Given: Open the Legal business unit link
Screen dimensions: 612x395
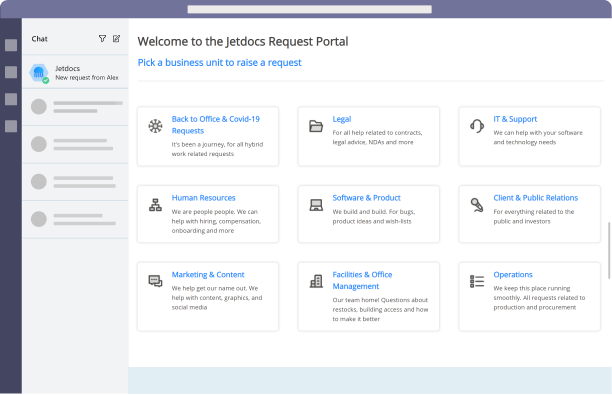Looking at the screenshot, I should point(342,119).
